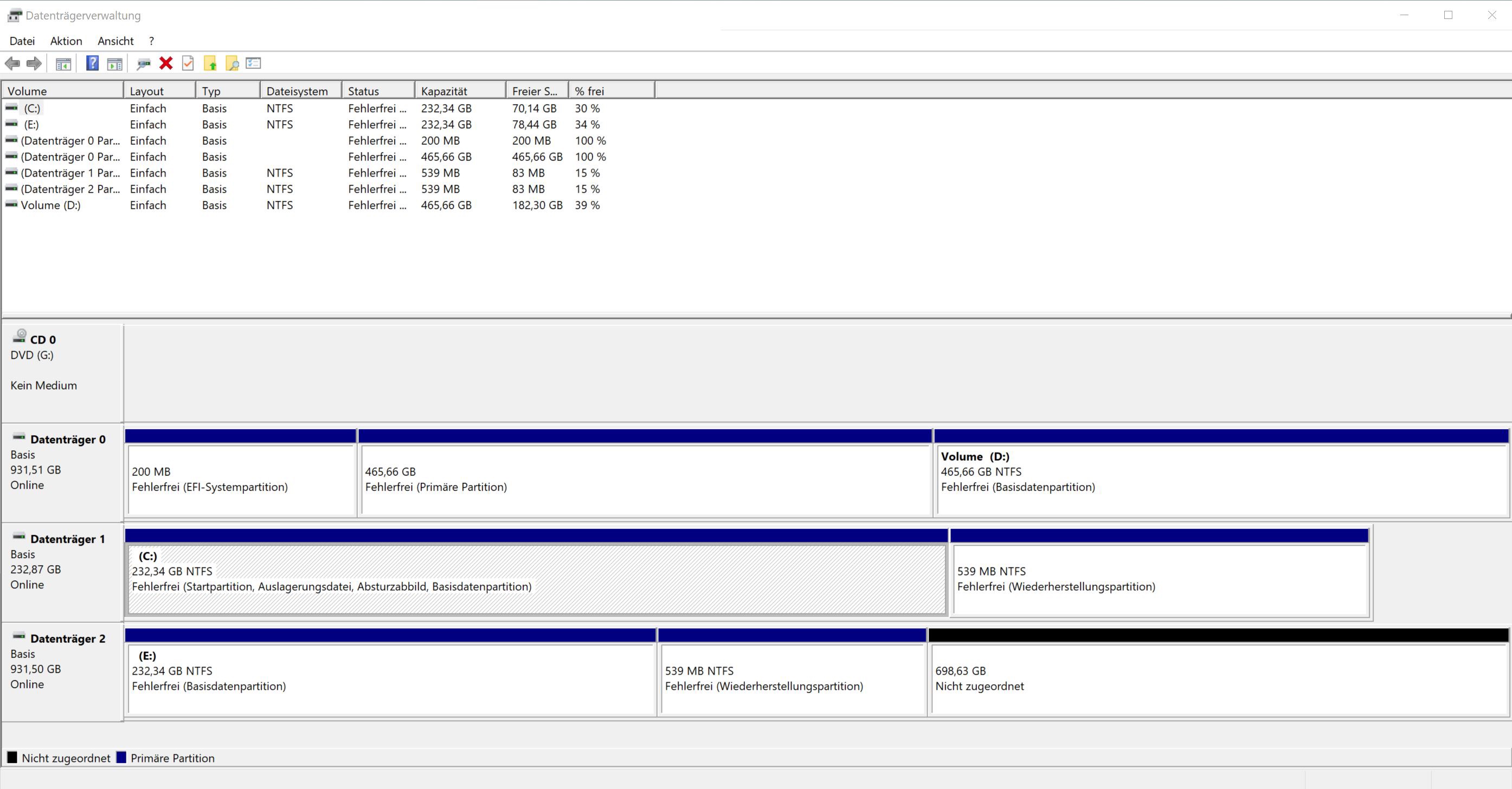Select Datenträger 2 539 MB Wiederherstellungspartition block
This screenshot has width=1512, height=789.
[x=793, y=672]
